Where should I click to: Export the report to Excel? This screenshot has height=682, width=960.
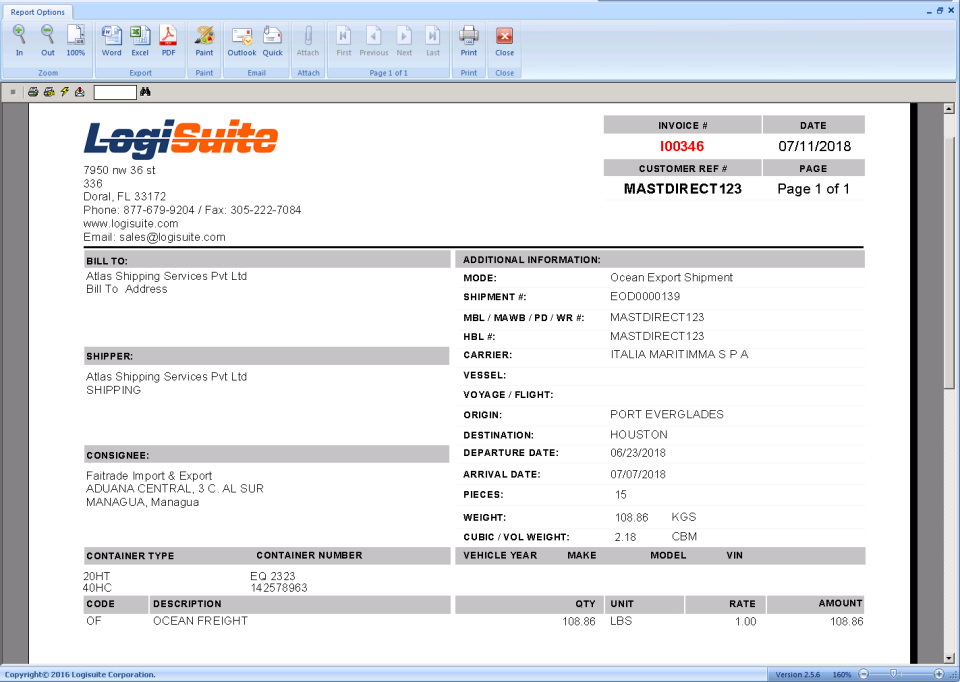pyautogui.click(x=140, y=40)
